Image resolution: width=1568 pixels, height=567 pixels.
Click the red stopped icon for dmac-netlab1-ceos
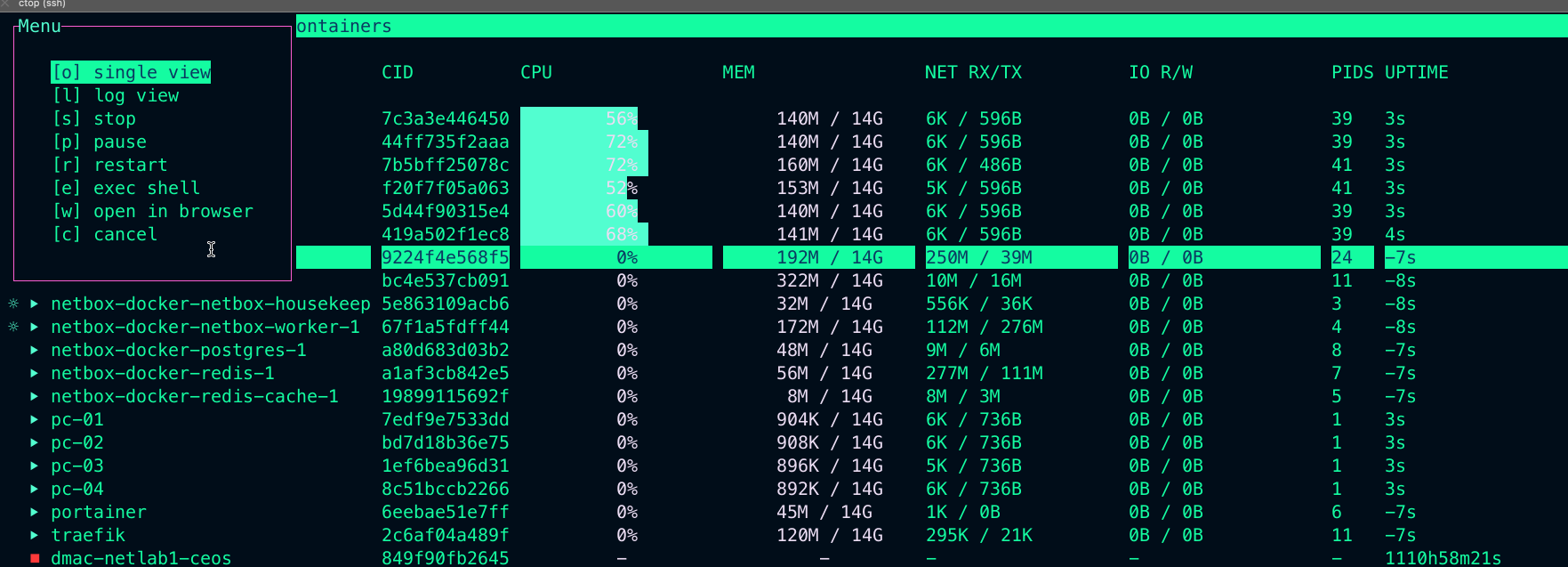pyautogui.click(x=35, y=558)
